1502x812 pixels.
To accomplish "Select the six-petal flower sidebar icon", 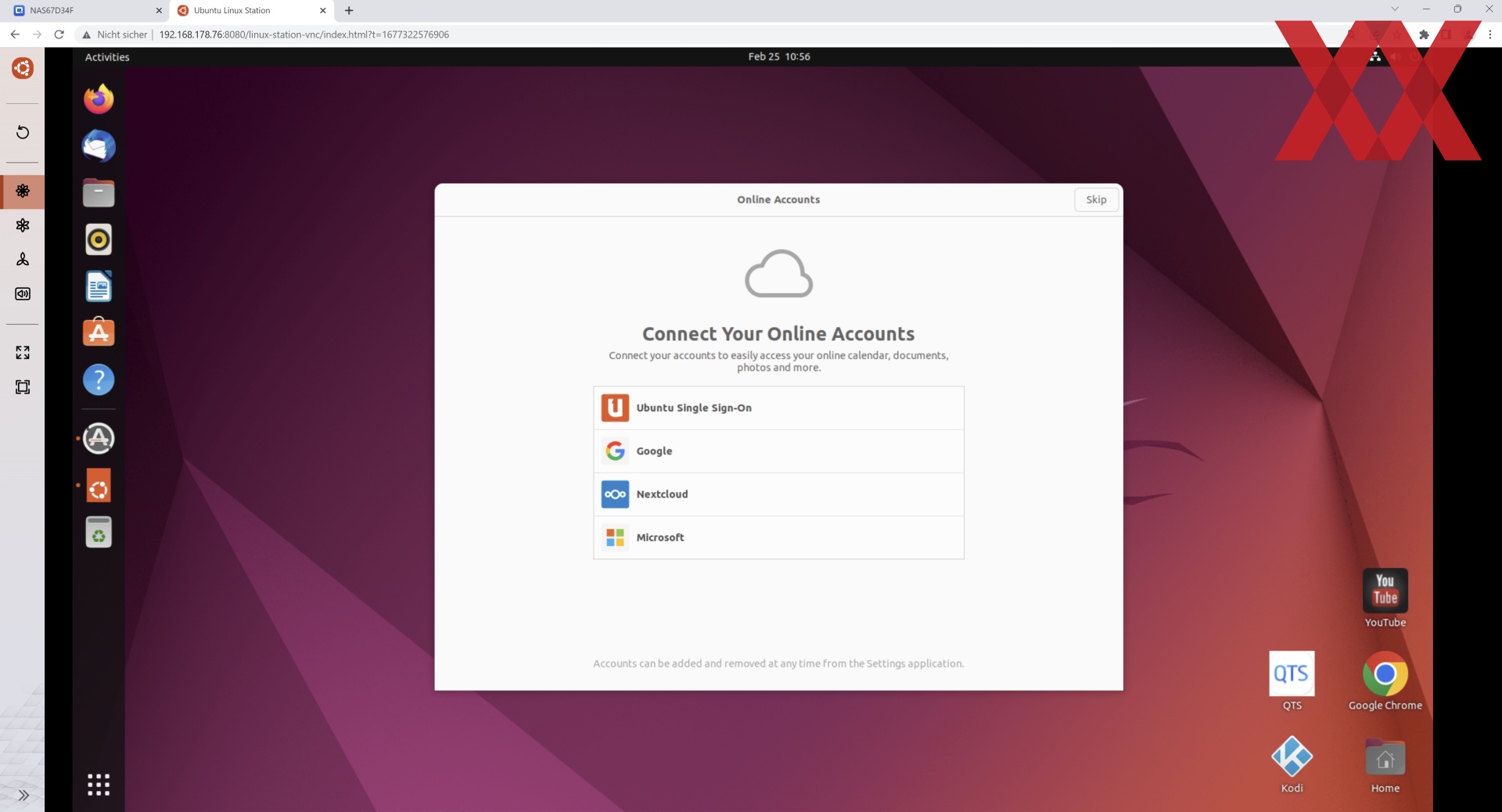I will 23,225.
